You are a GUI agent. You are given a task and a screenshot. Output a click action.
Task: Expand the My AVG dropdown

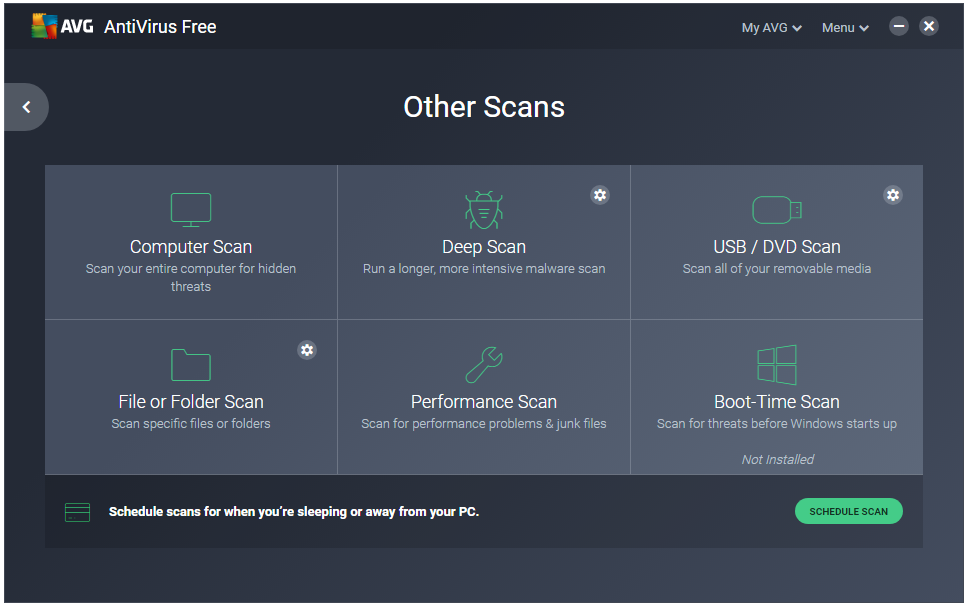pos(771,28)
